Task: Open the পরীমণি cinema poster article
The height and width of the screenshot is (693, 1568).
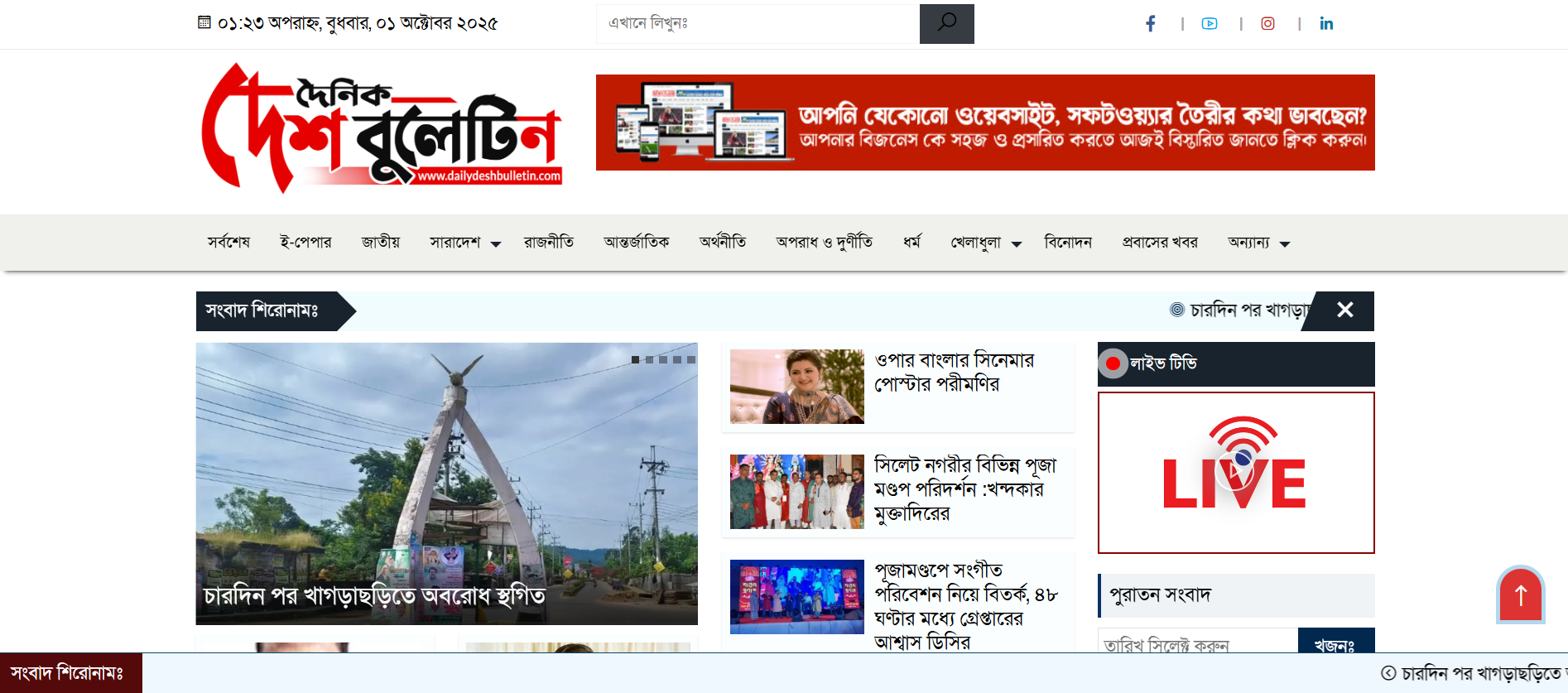Action: coord(955,372)
